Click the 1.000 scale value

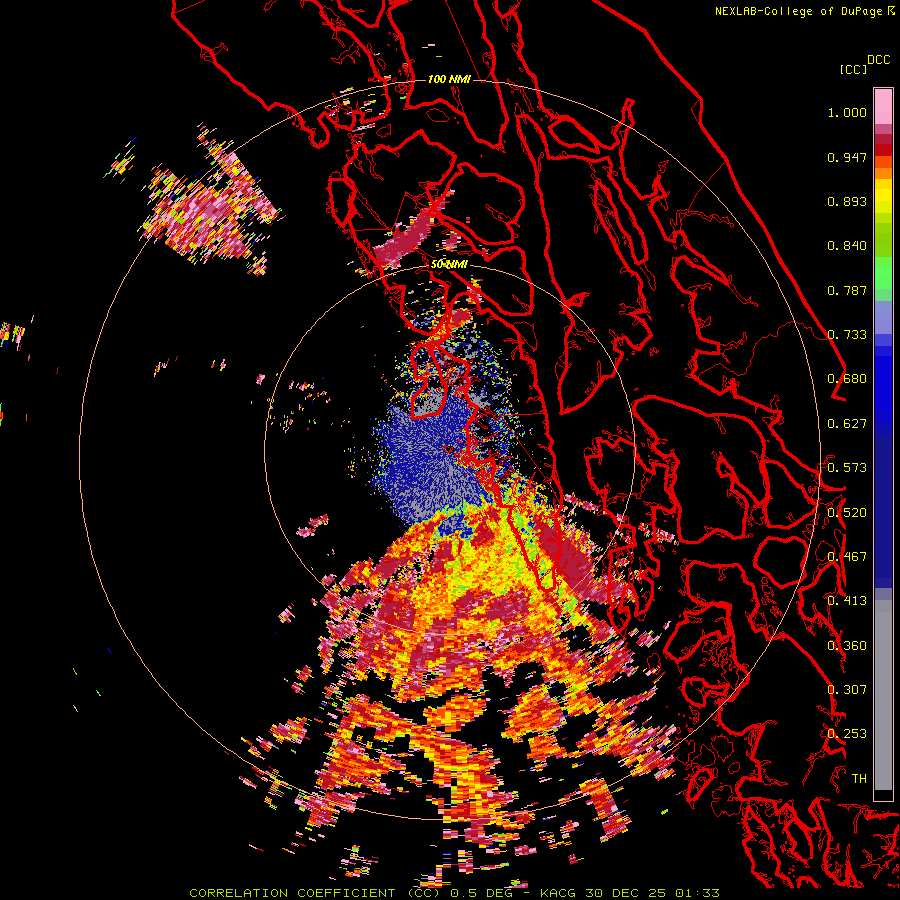847,112
